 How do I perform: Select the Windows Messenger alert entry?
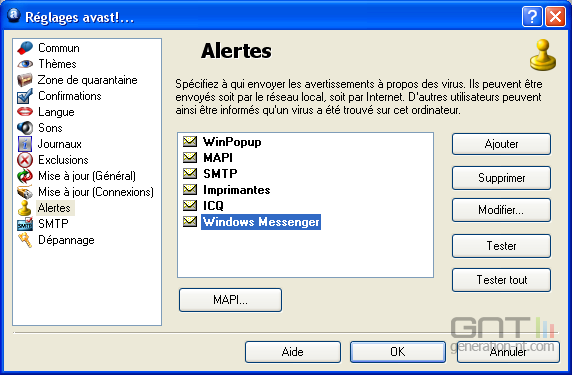[261, 222]
